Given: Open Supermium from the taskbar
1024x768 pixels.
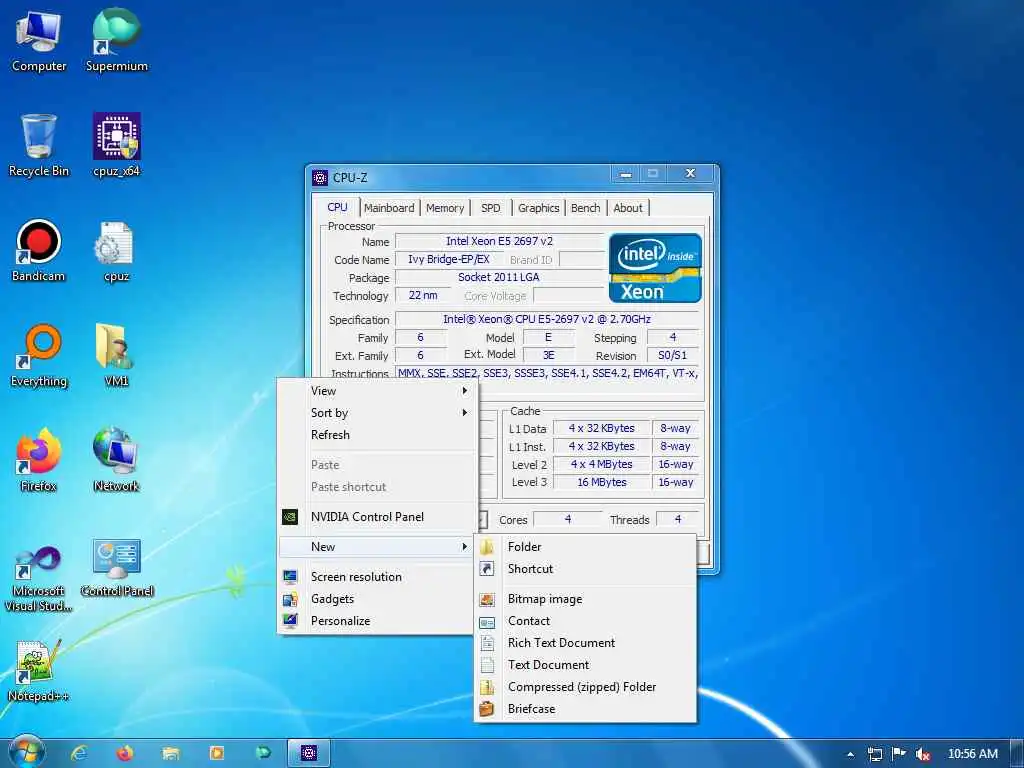Looking at the screenshot, I should (263, 753).
